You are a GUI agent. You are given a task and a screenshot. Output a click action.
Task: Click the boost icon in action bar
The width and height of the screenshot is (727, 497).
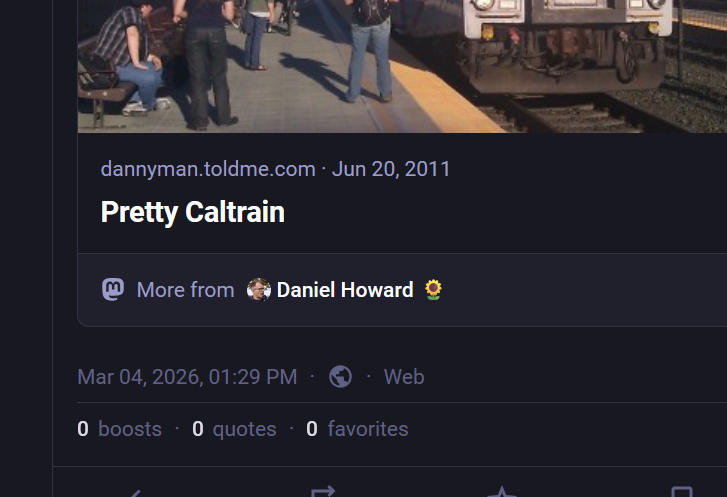321,491
